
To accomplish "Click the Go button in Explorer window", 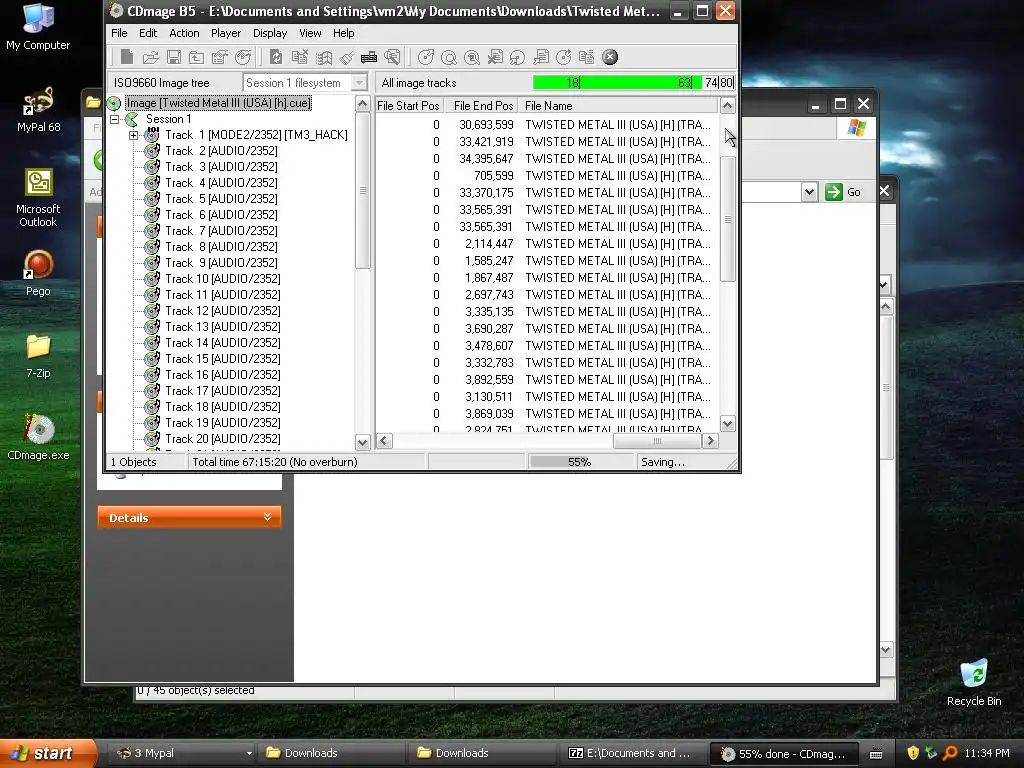I will tap(843, 192).
